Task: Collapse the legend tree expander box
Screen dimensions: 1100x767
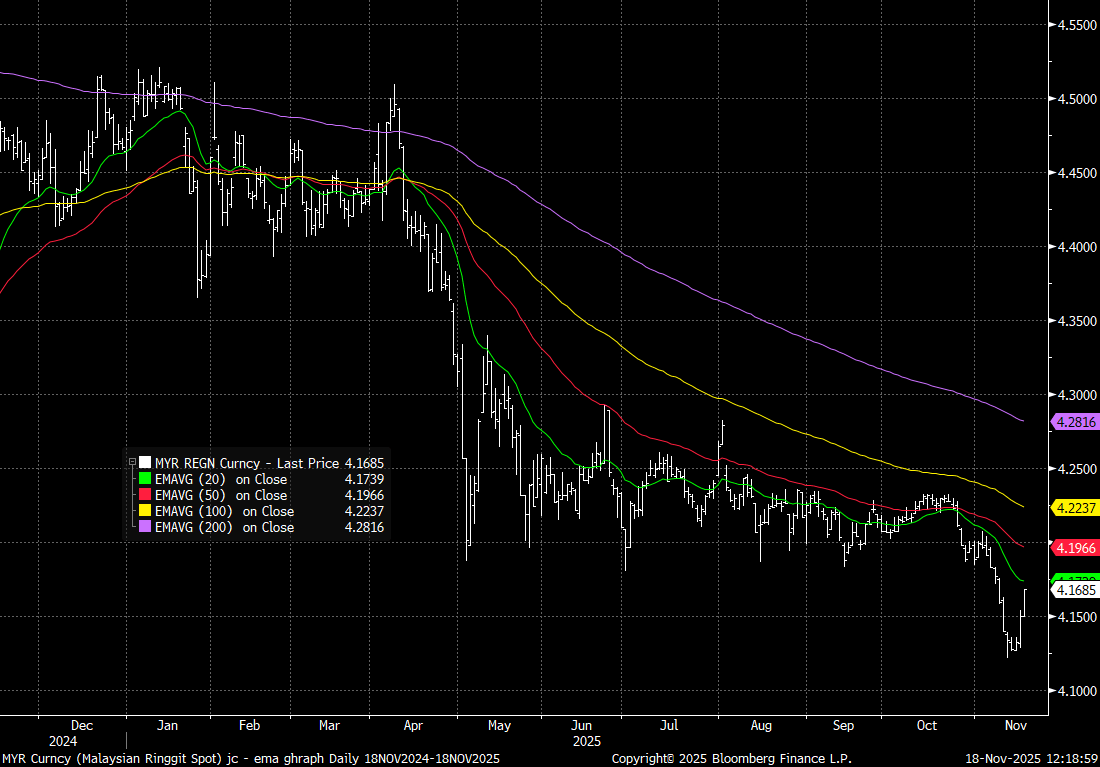Action: tap(132, 463)
